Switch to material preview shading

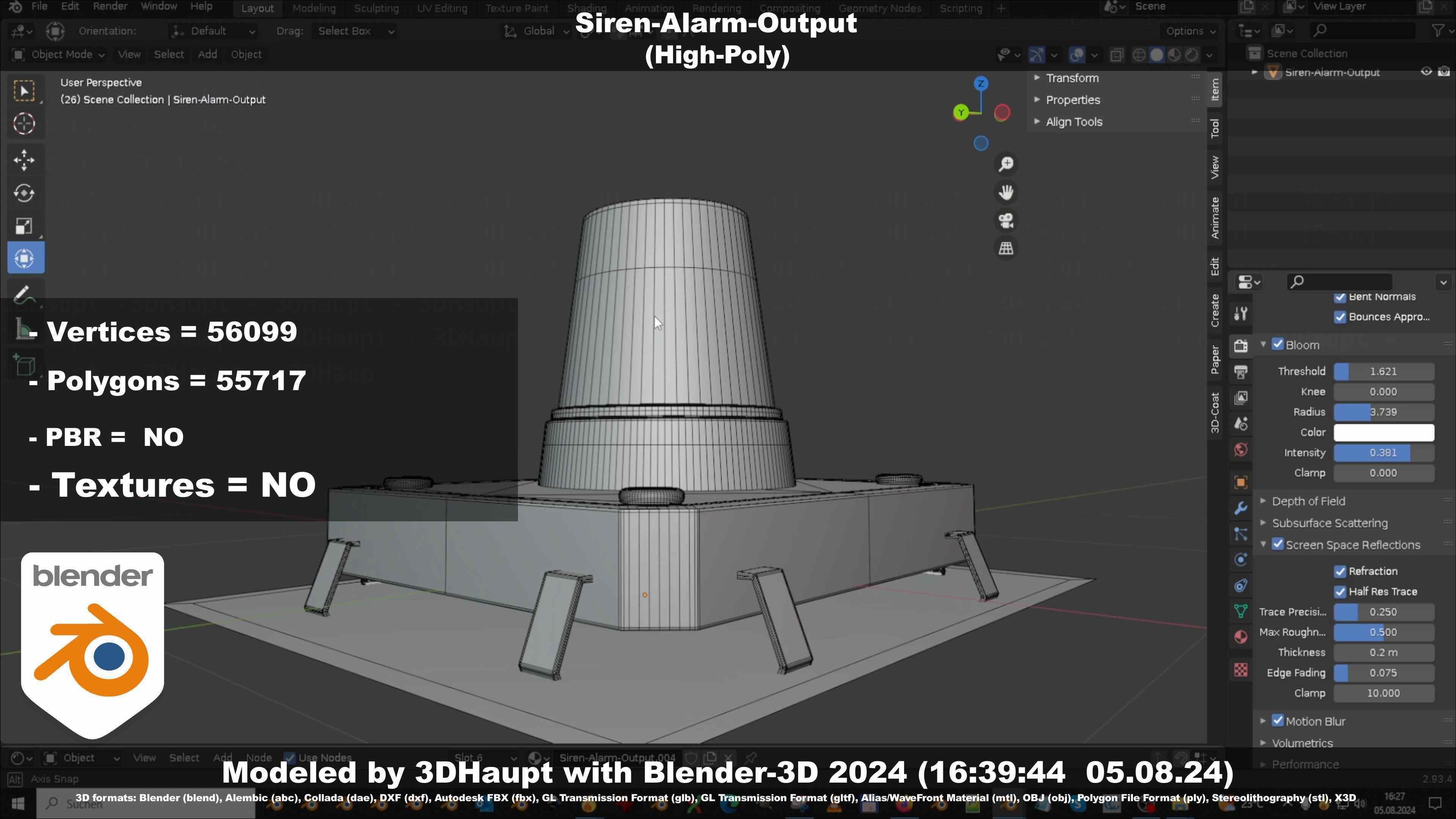[1174, 55]
